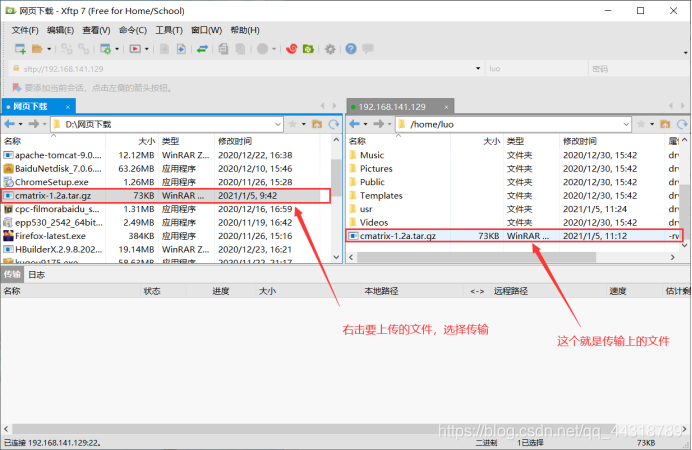The width and height of the screenshot is (692, 450).
Task: Open the 文件(F) menu
Action: (x=25, y=30)
